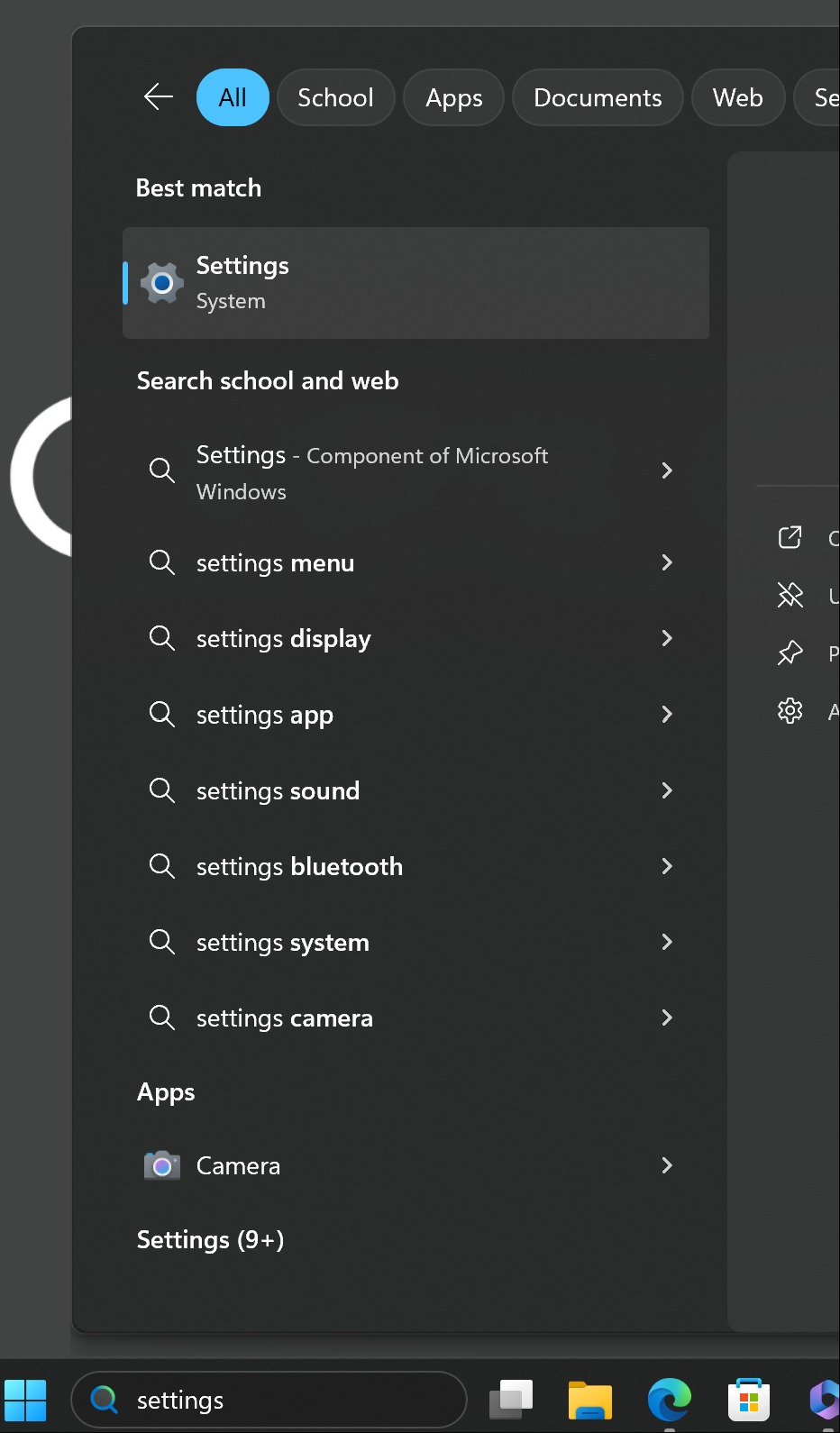Expand the "settings menu" suggestion arrow
840x1433 pixels.
(x=667, y=562)
